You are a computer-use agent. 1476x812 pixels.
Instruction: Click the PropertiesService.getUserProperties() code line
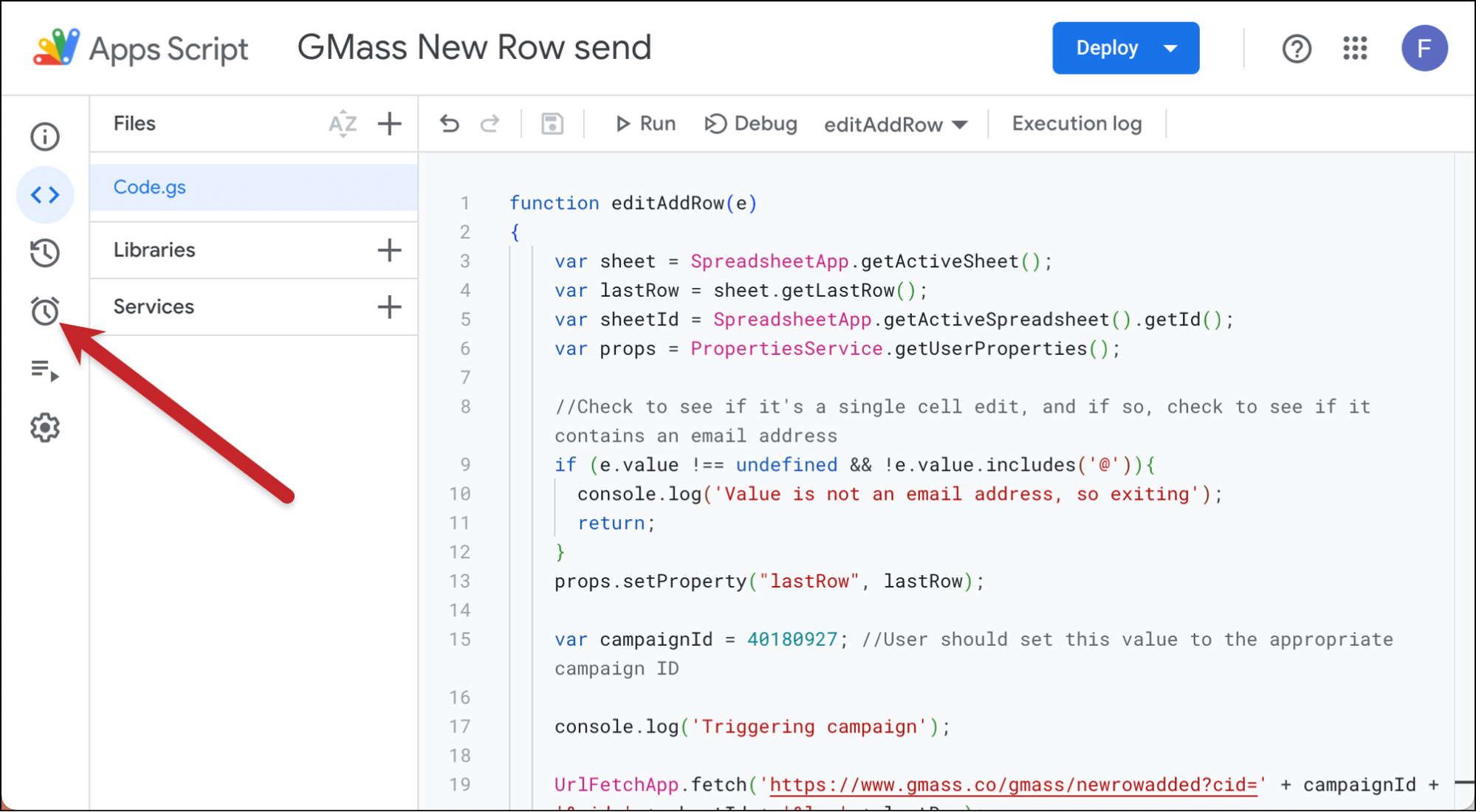(x=837, y=349)
